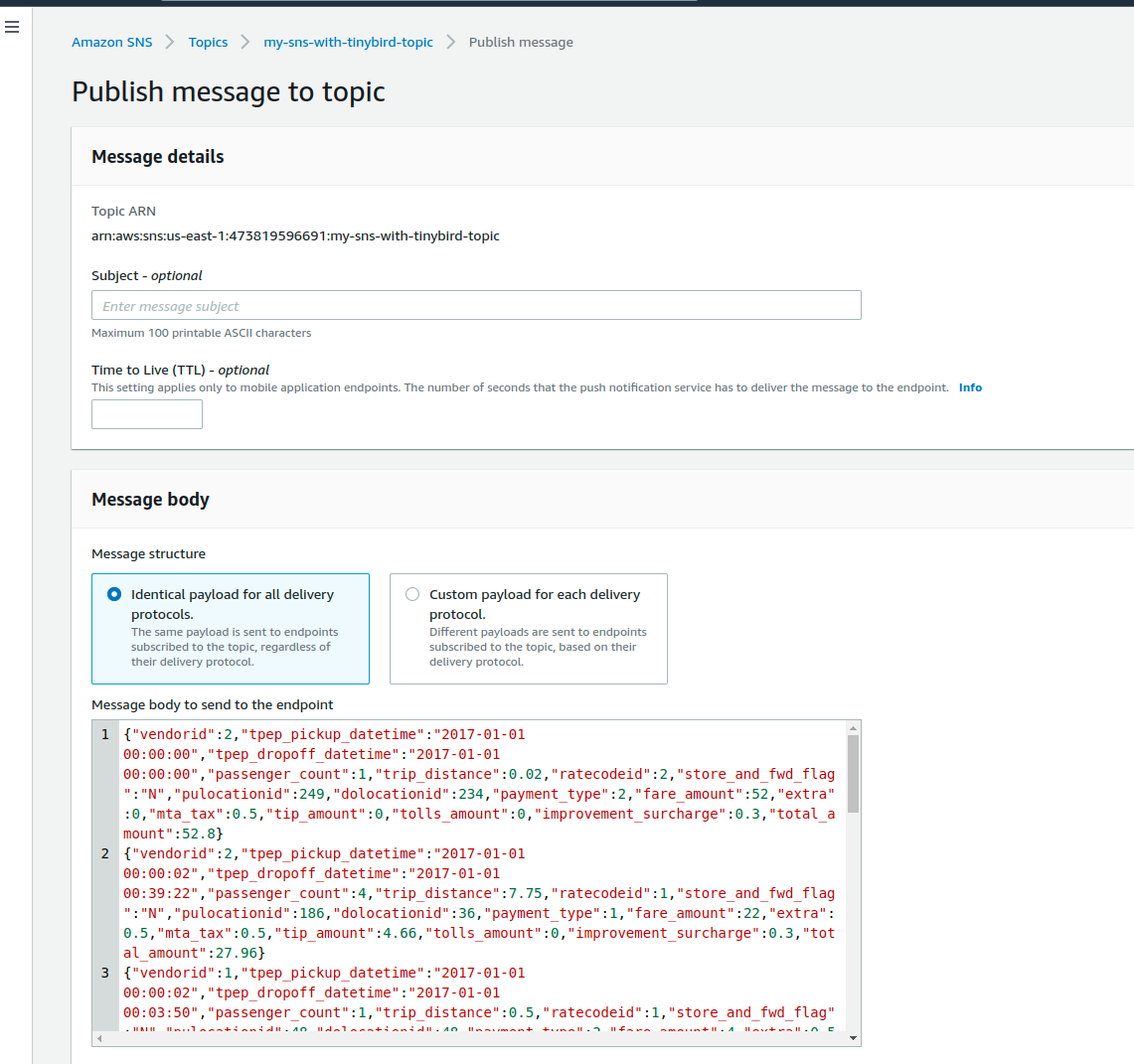
Task: Click the Topic ARN value text
Action: pyautogui.click(x=295, y=236)
